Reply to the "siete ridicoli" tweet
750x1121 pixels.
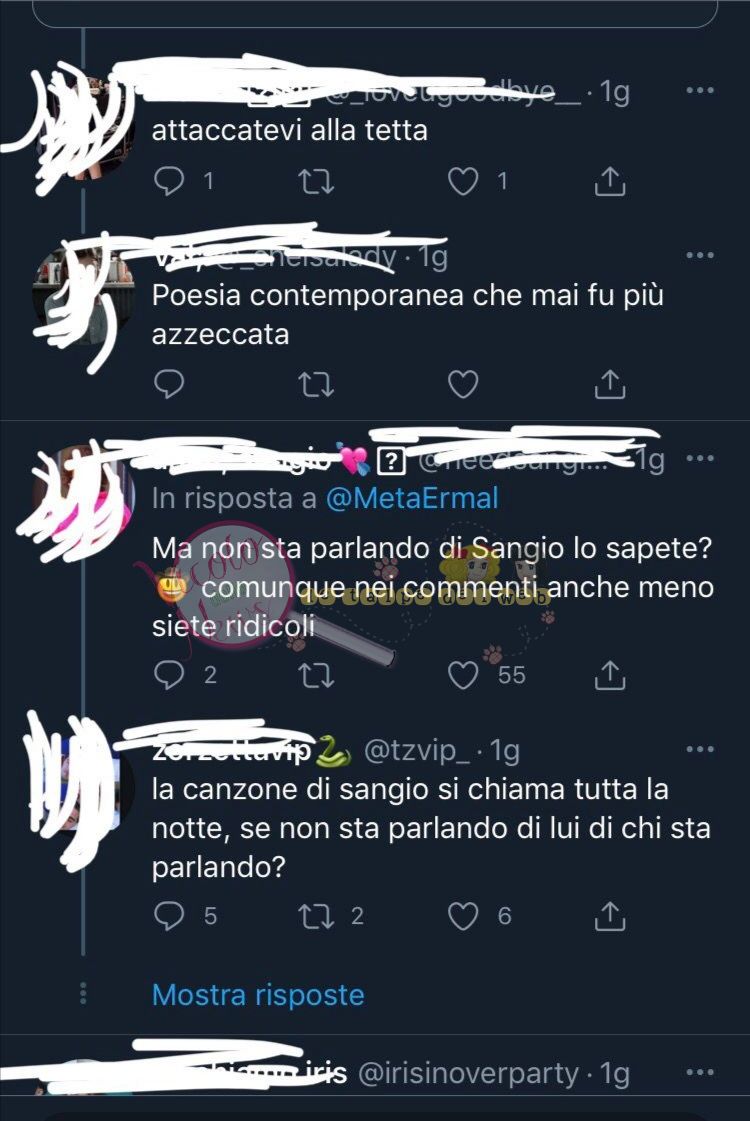point(169,675)
